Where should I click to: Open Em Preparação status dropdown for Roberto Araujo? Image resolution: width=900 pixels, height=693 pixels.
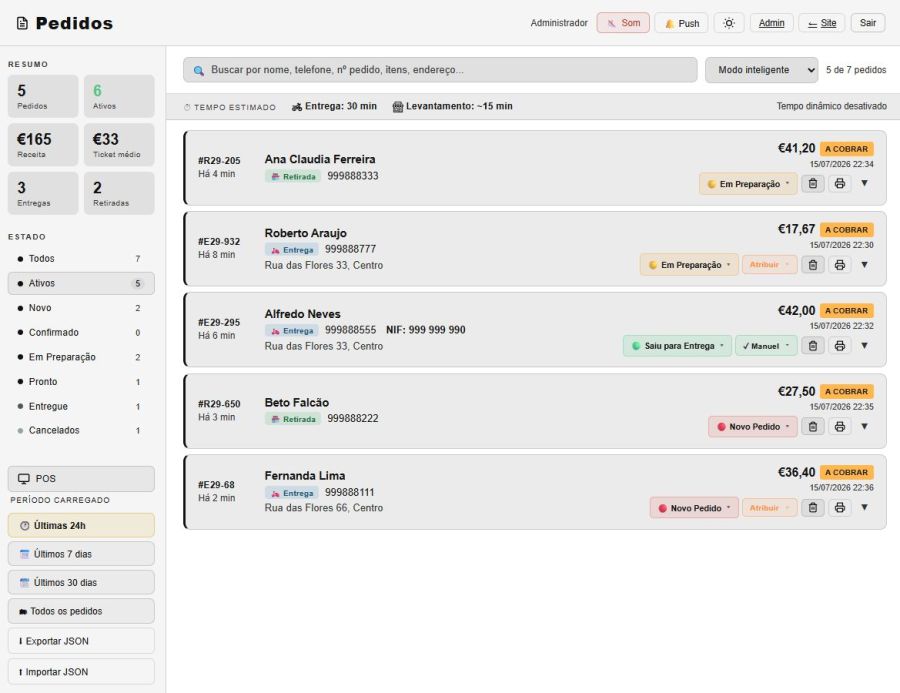689,265
